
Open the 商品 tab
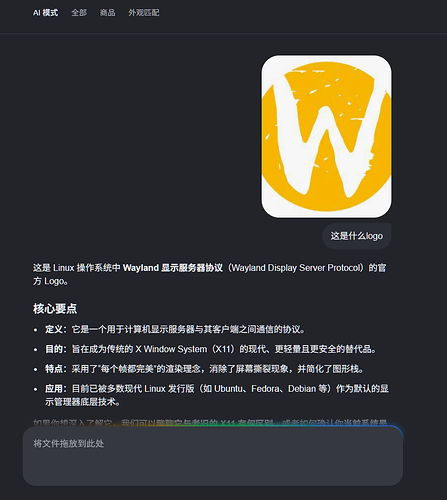[x=107, y=13]
